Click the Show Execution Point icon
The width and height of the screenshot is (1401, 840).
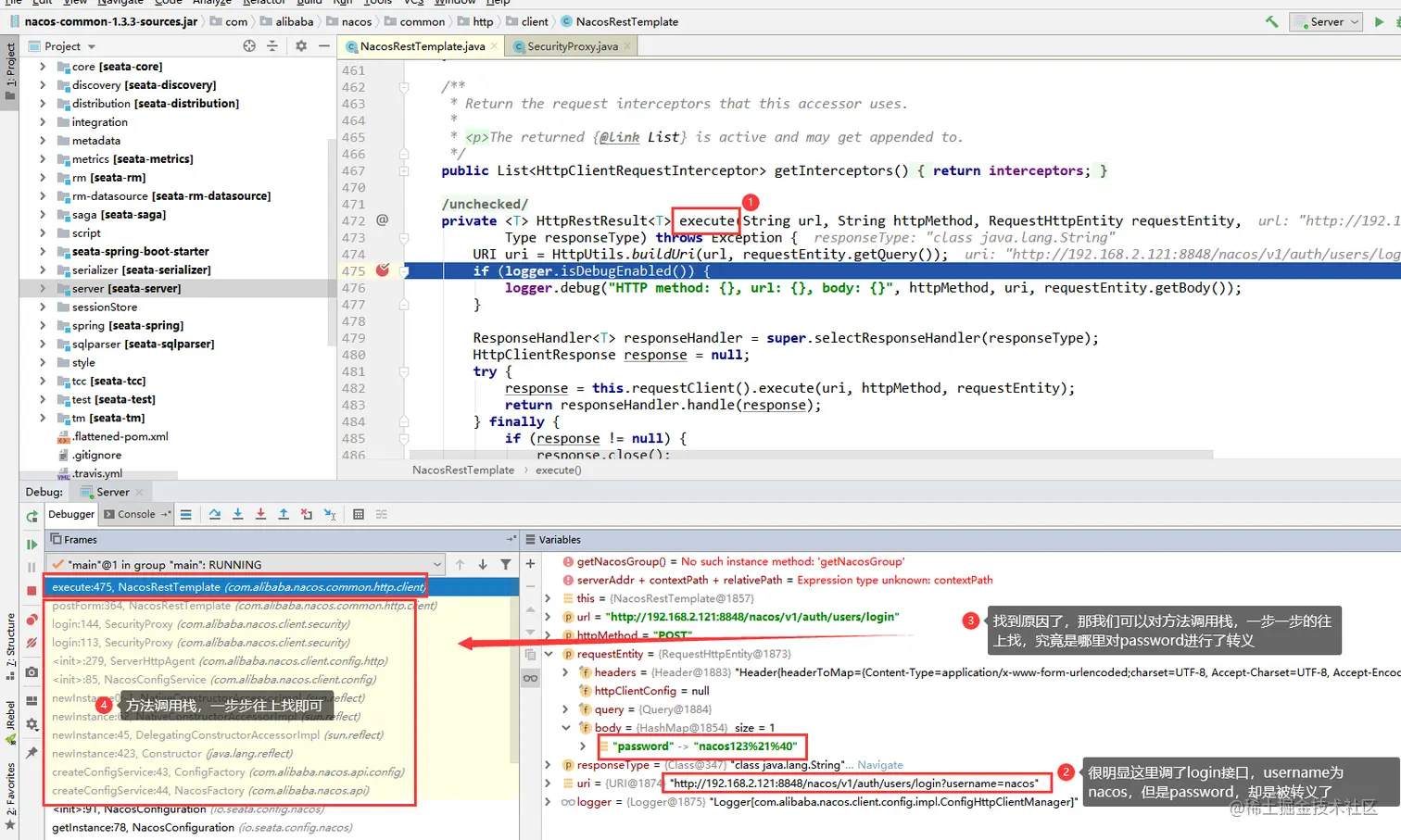[x=186, y=514]
